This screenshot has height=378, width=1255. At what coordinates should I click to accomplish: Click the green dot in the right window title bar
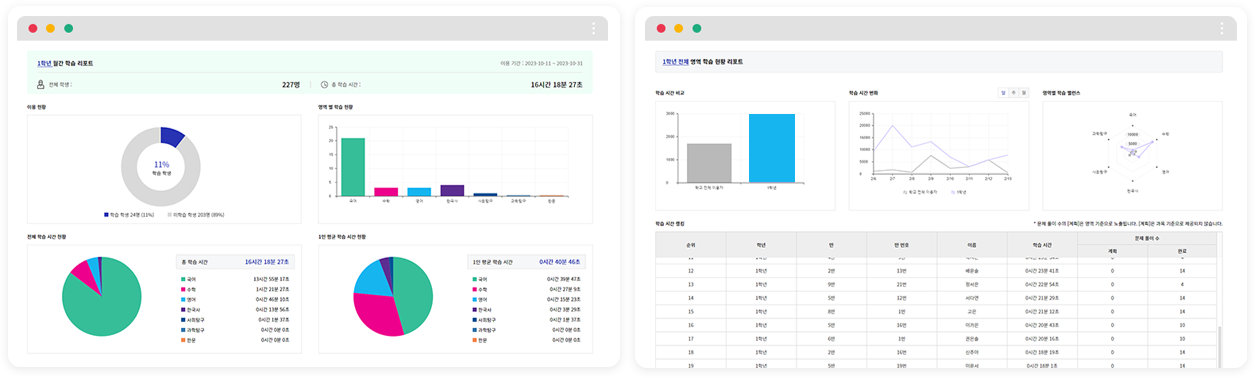pyautogui.click(x=696, y=29)
